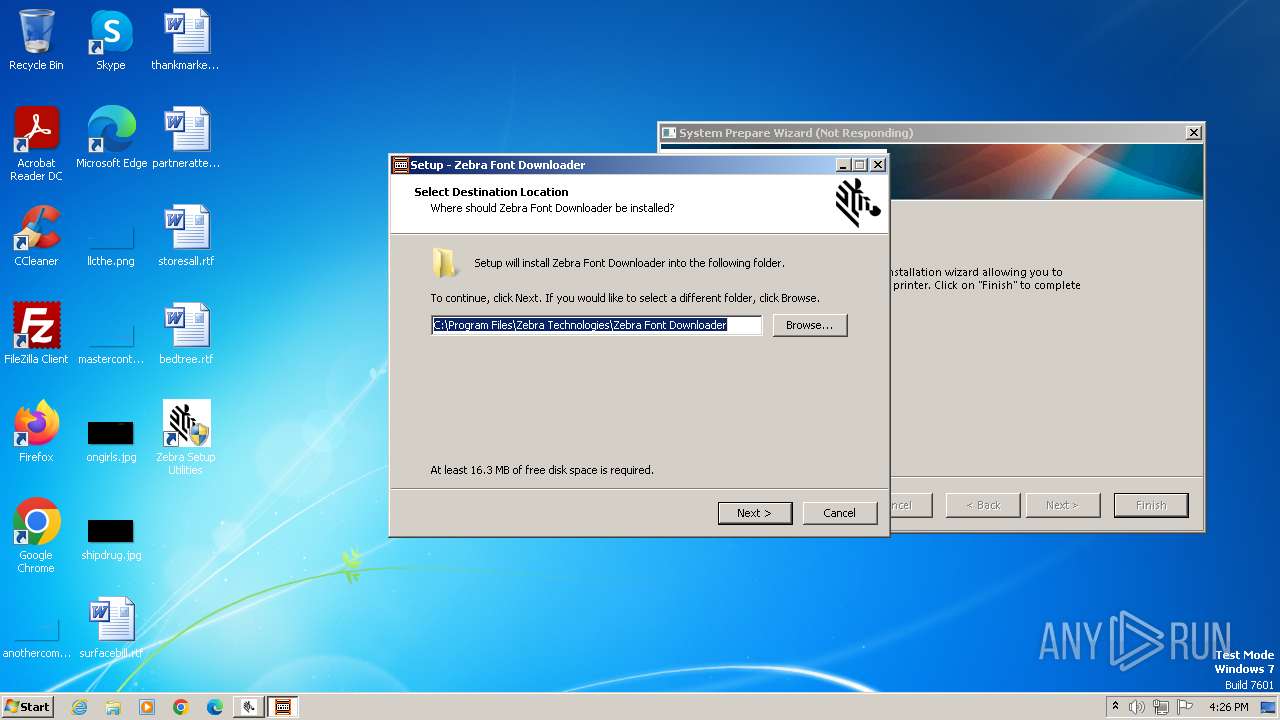
Task: Open network tray icon
Action: coord(1161,707)
